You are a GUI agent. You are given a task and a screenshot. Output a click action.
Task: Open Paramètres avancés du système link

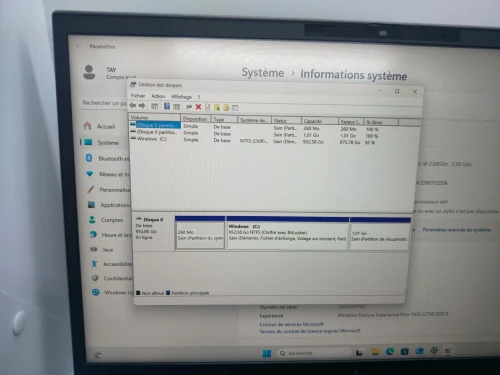[457, 230]
